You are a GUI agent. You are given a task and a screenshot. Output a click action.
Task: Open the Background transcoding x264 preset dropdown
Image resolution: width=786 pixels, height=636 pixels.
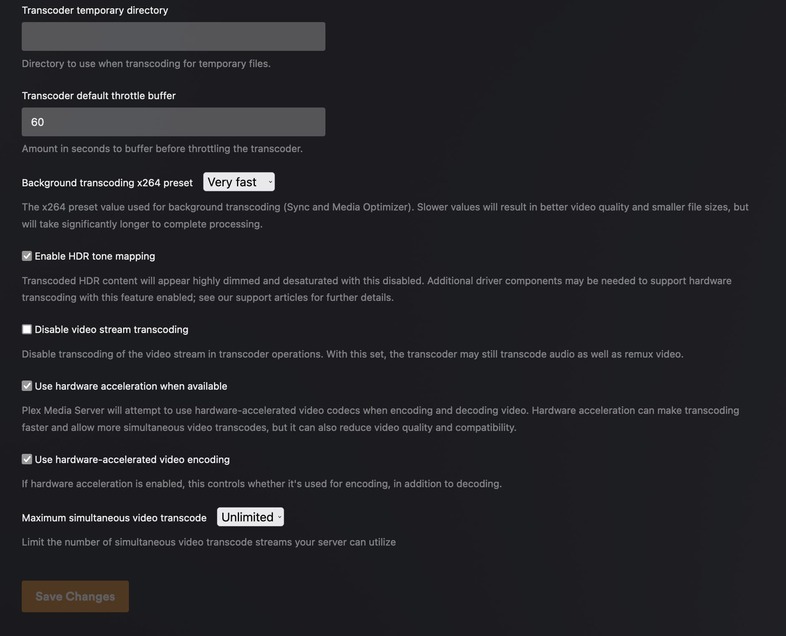(239, 182)
